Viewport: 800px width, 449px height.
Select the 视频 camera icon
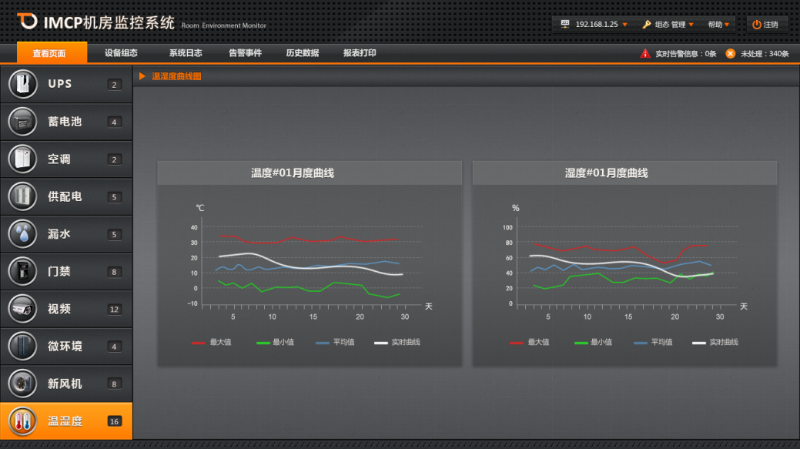point(22,309)
